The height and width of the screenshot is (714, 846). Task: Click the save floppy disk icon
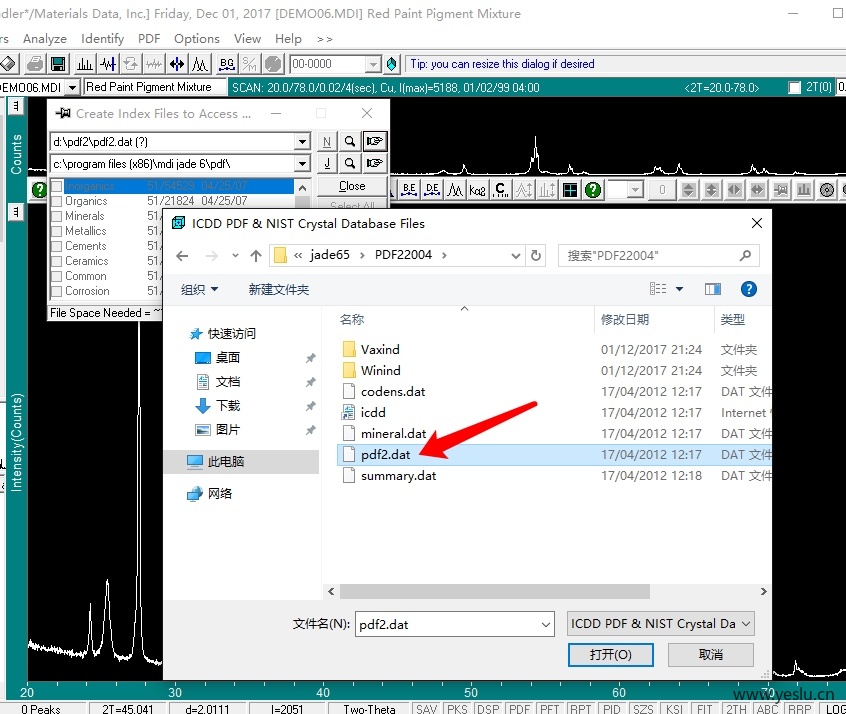[x=58, y=64]
